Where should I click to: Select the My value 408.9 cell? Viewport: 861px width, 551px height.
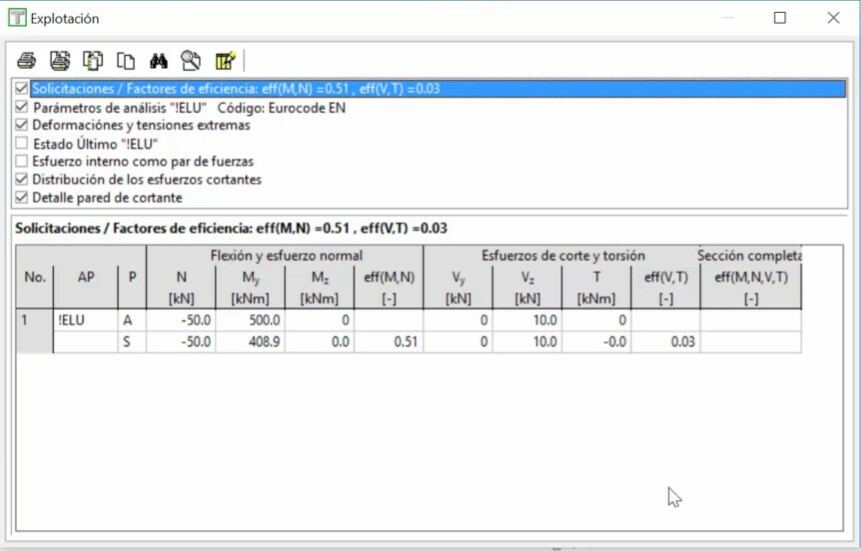point(250,342)
